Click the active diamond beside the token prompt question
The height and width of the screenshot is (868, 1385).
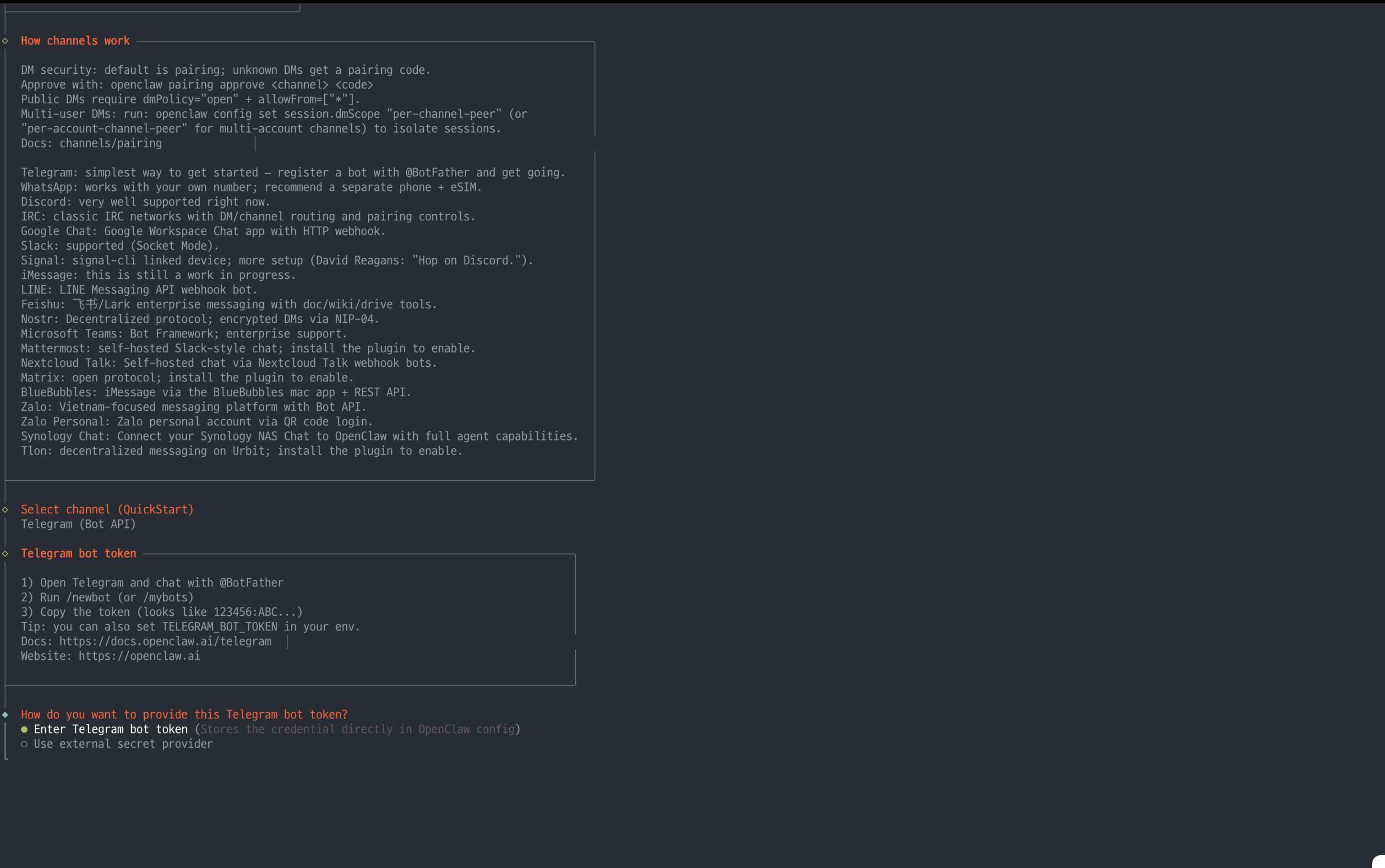pyautogui.click(x=5, y=715)
